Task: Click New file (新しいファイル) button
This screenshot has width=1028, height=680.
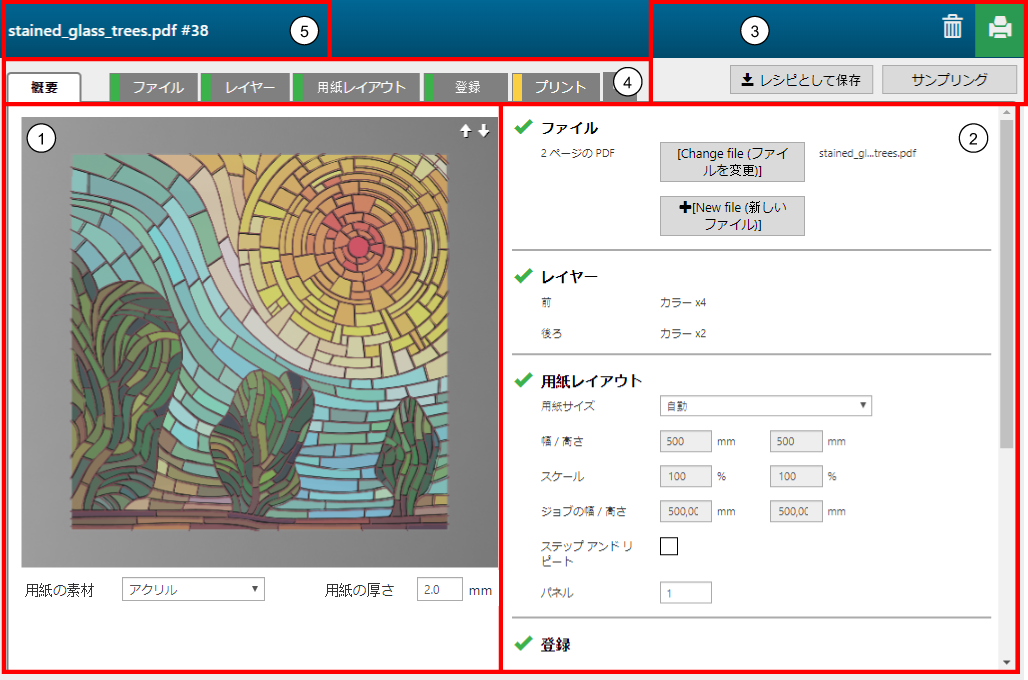Action: (732, 216)
